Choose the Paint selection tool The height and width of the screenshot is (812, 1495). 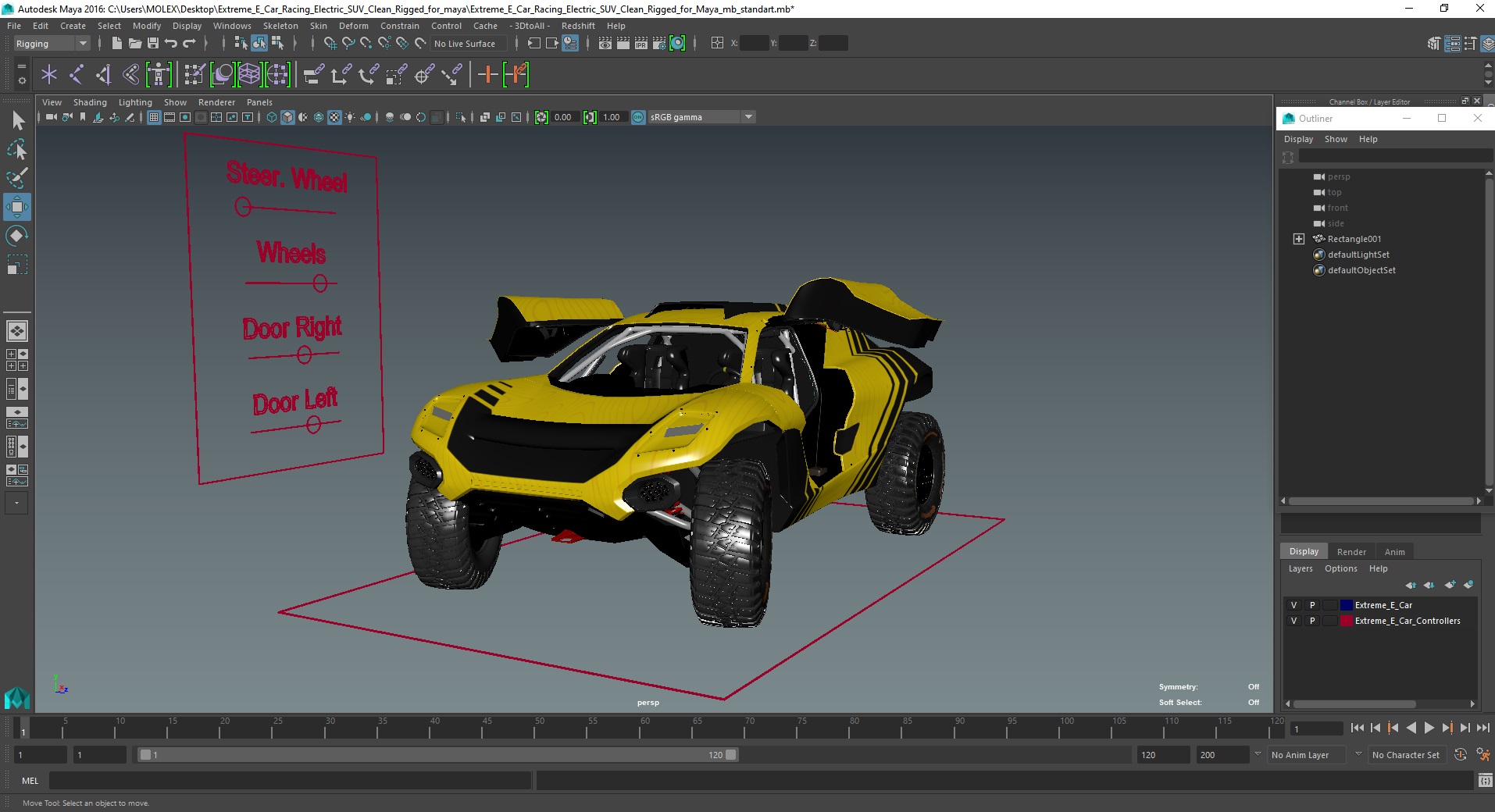pyautogui.click(x=17, y=178)
